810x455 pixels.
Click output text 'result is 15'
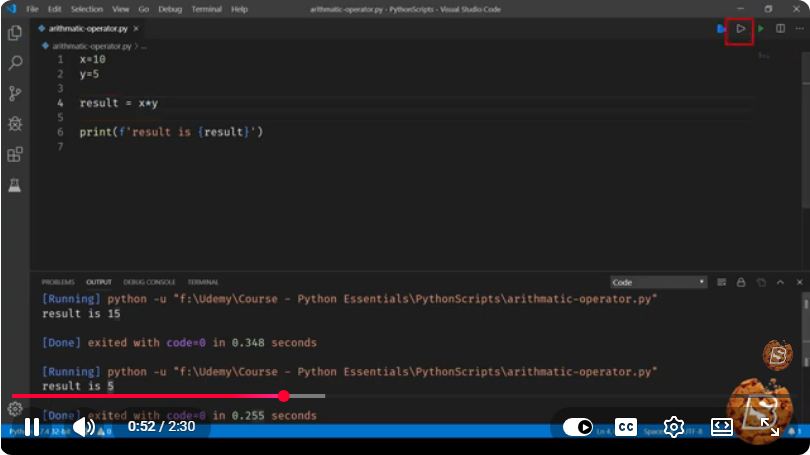(x=81, y=313)
